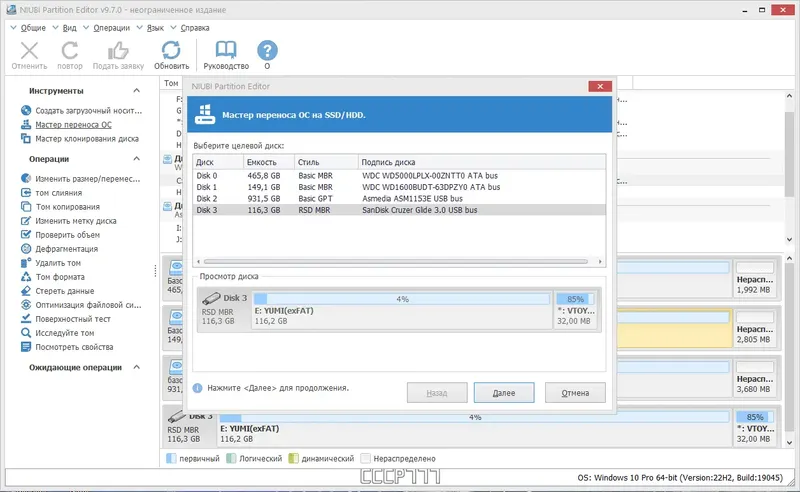Click the Мастер переноса ОС sidebar icon

(x=26, y=124)
